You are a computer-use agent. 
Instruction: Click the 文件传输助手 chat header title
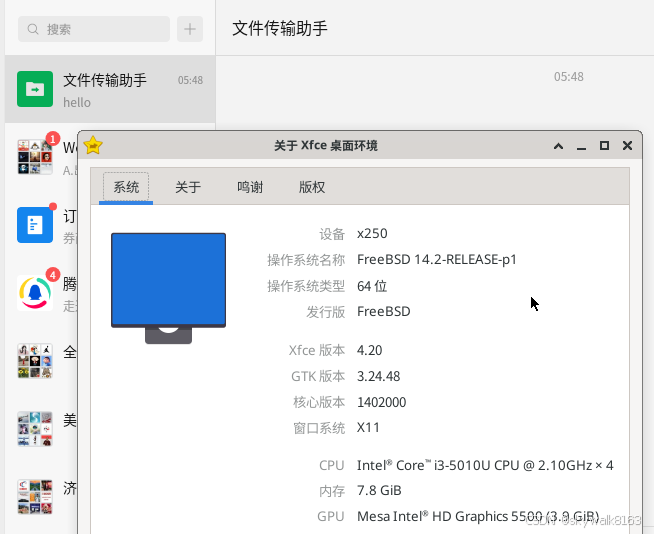click(x=280, y=28)
